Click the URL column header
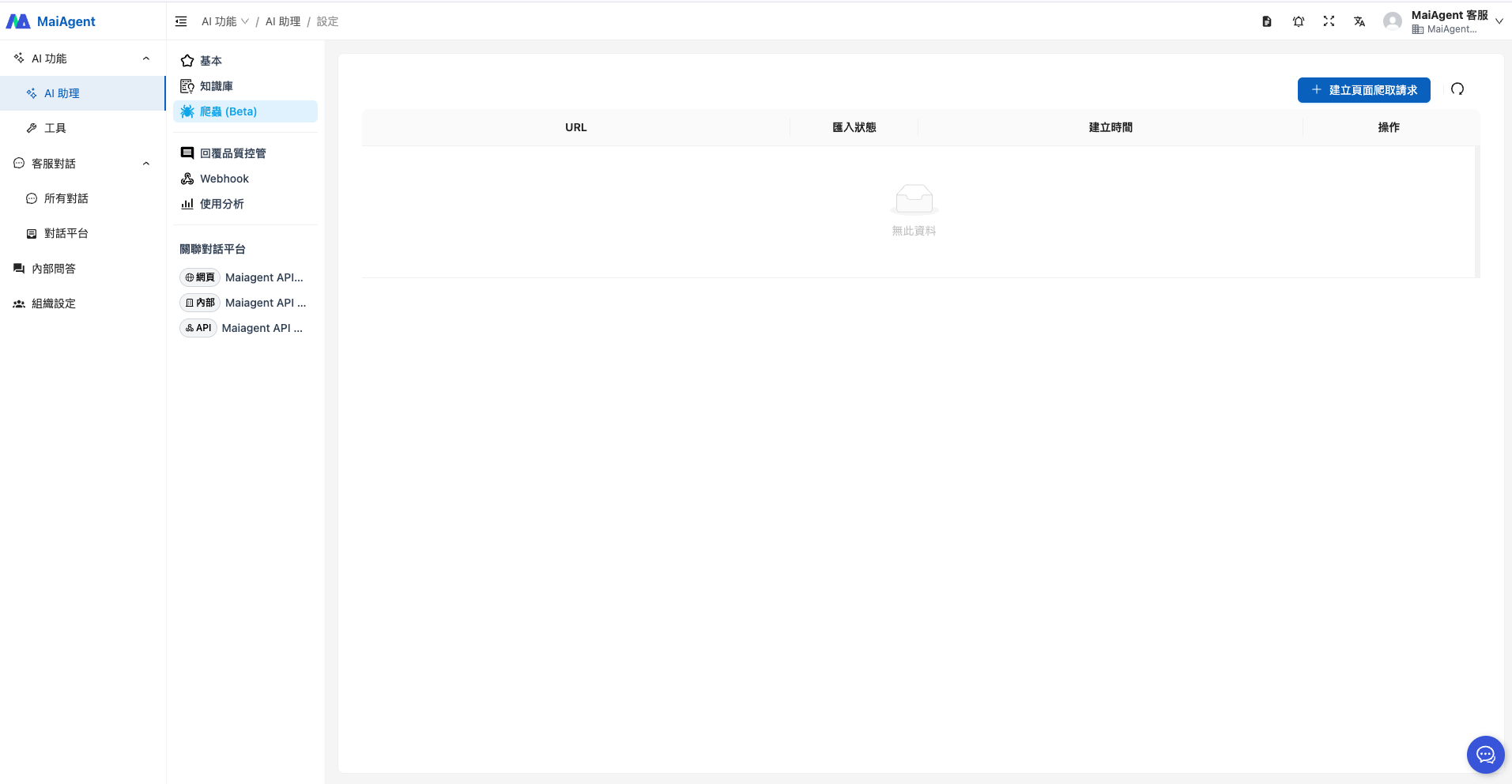The image size is (1512, 784). [575, 127]
